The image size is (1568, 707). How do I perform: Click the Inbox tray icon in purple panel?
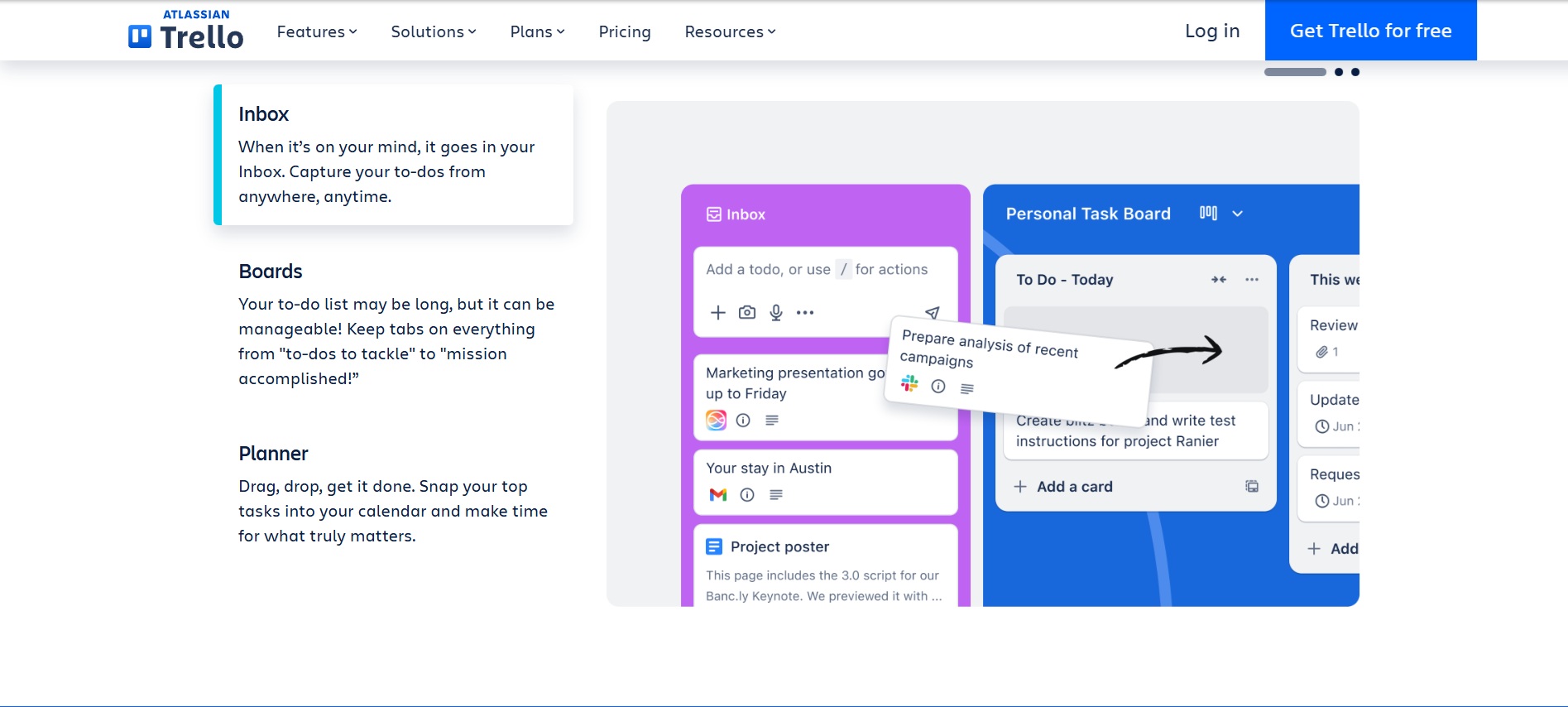(x=713, y=214)
